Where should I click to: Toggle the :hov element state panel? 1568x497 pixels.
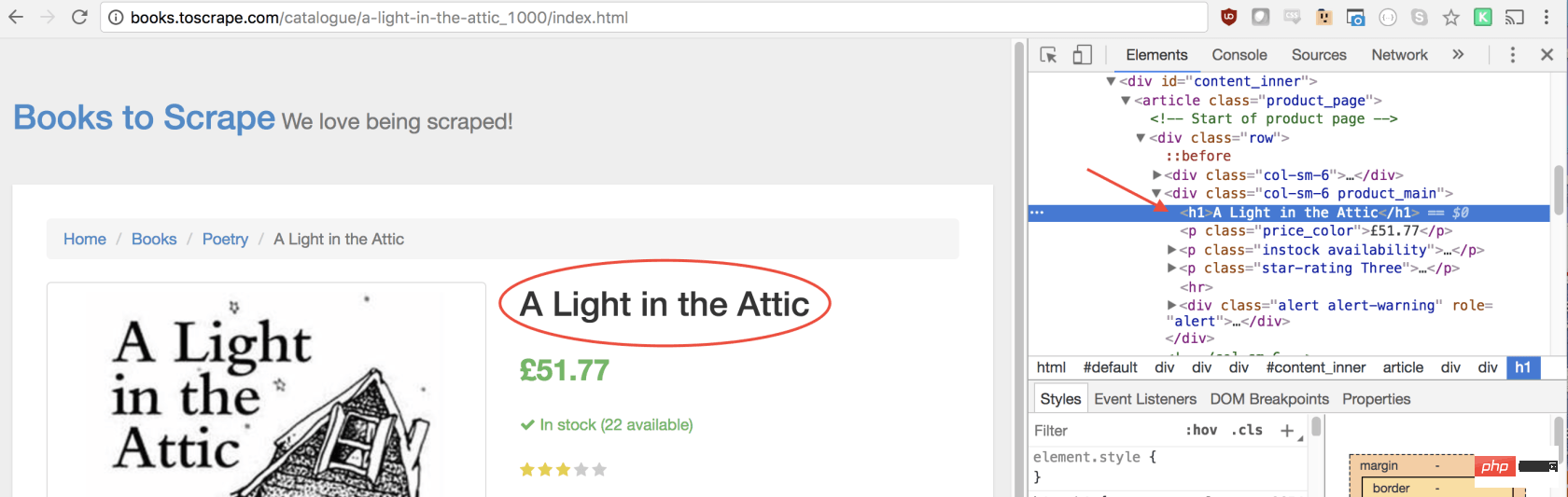point(1201,430)
